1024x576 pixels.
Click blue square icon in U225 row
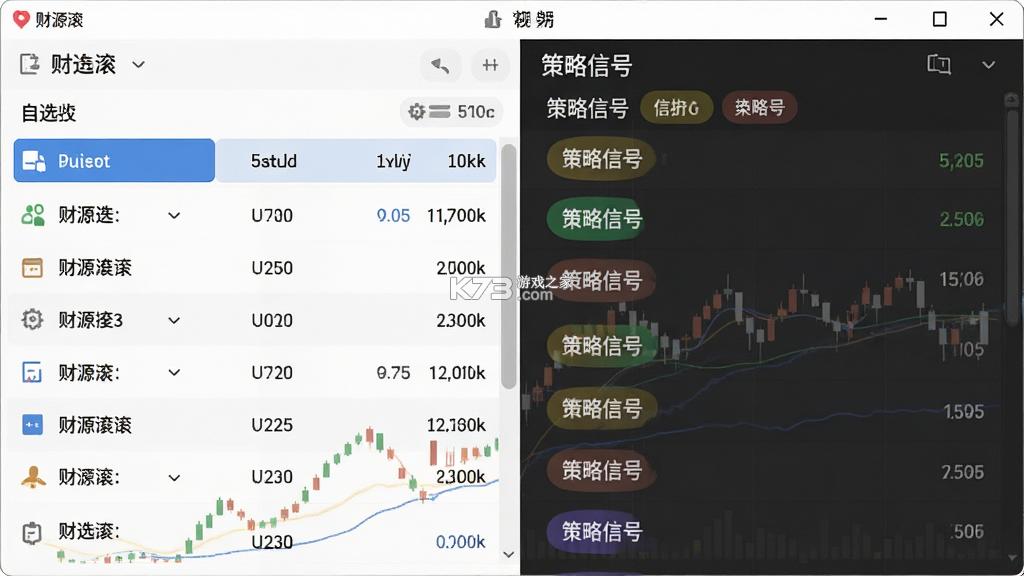tap(32, 424)
